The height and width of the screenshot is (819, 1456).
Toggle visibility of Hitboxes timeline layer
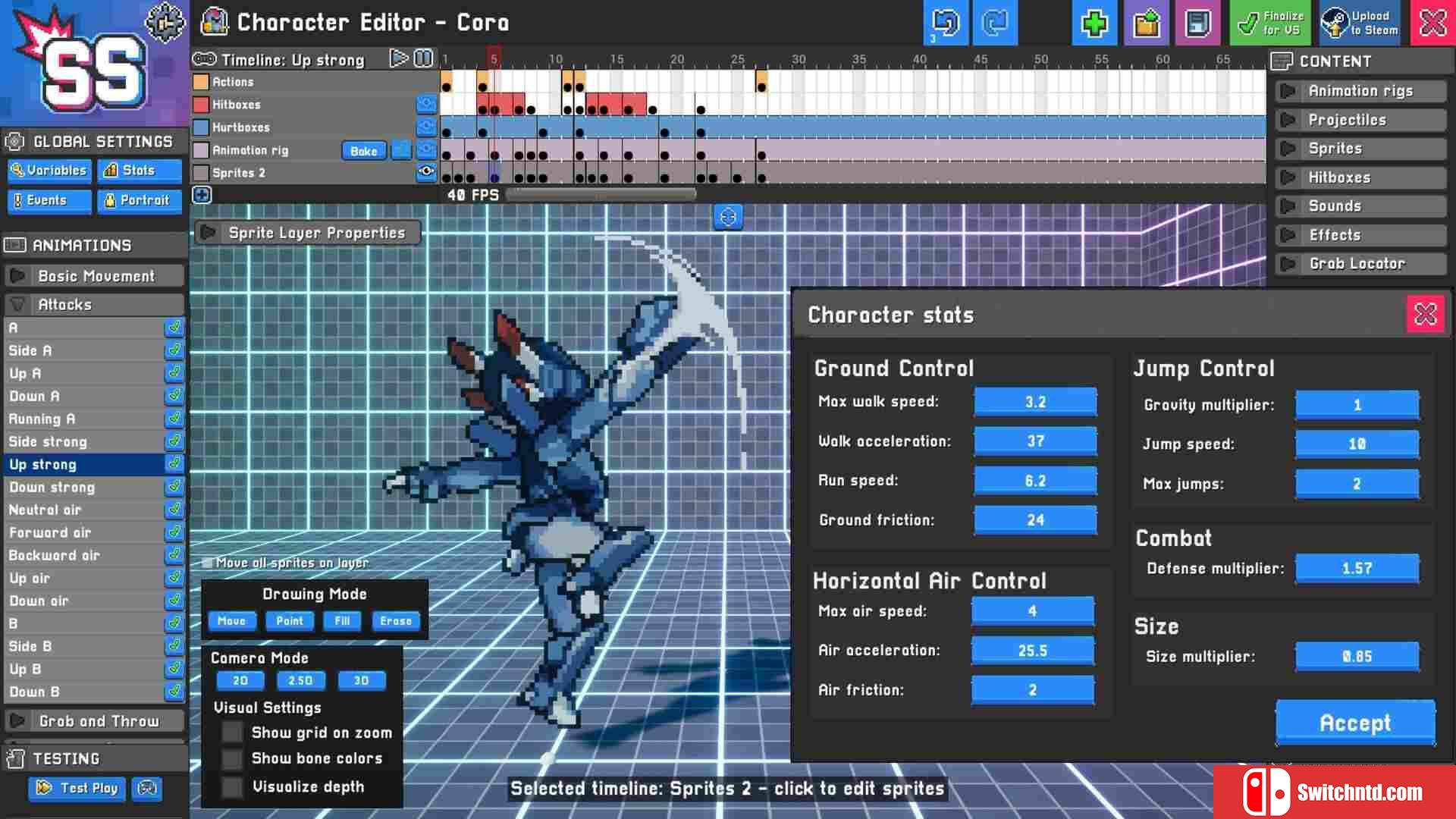pyautogui.click(x=426, y=104)
